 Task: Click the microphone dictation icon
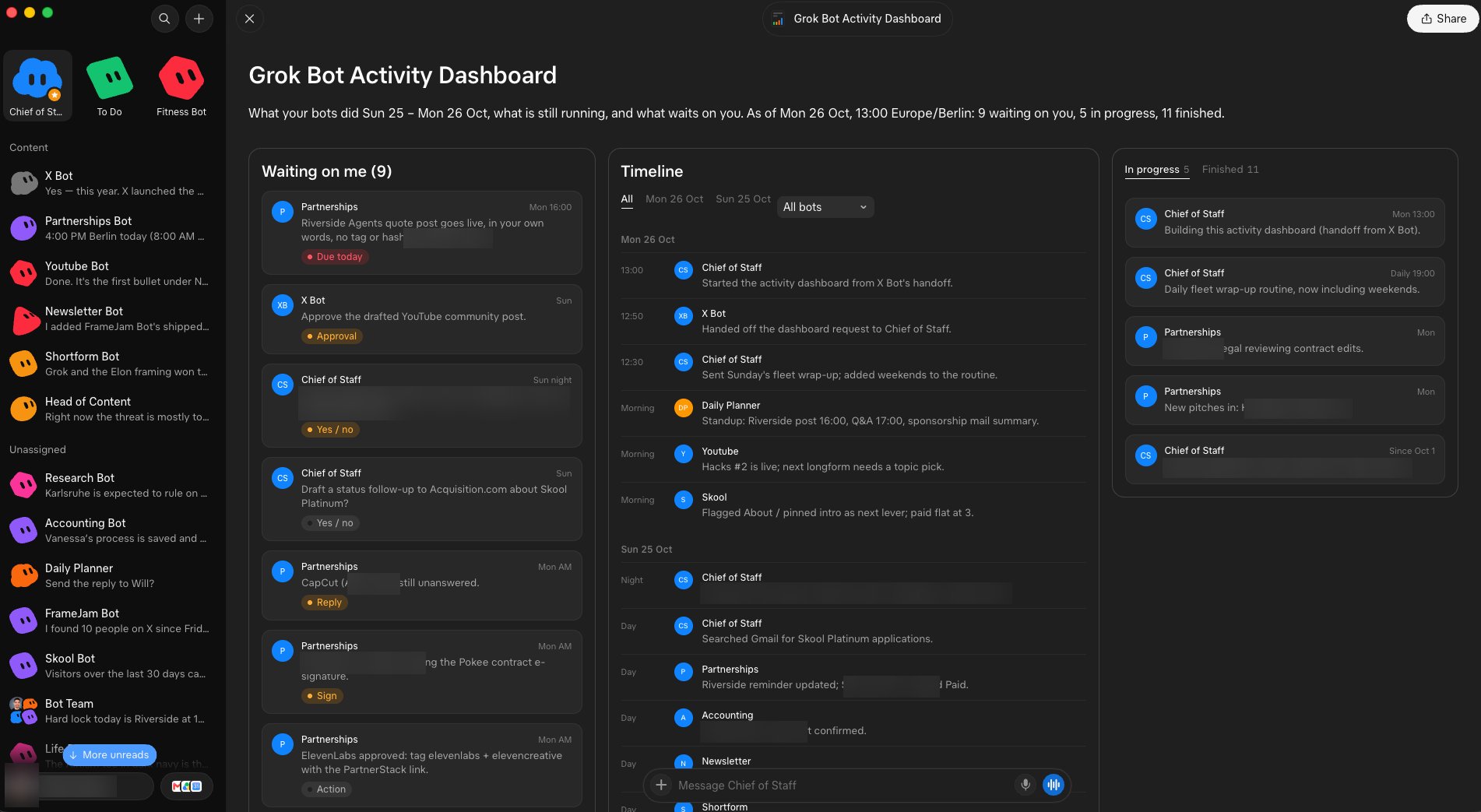[x=1025, y=785]
